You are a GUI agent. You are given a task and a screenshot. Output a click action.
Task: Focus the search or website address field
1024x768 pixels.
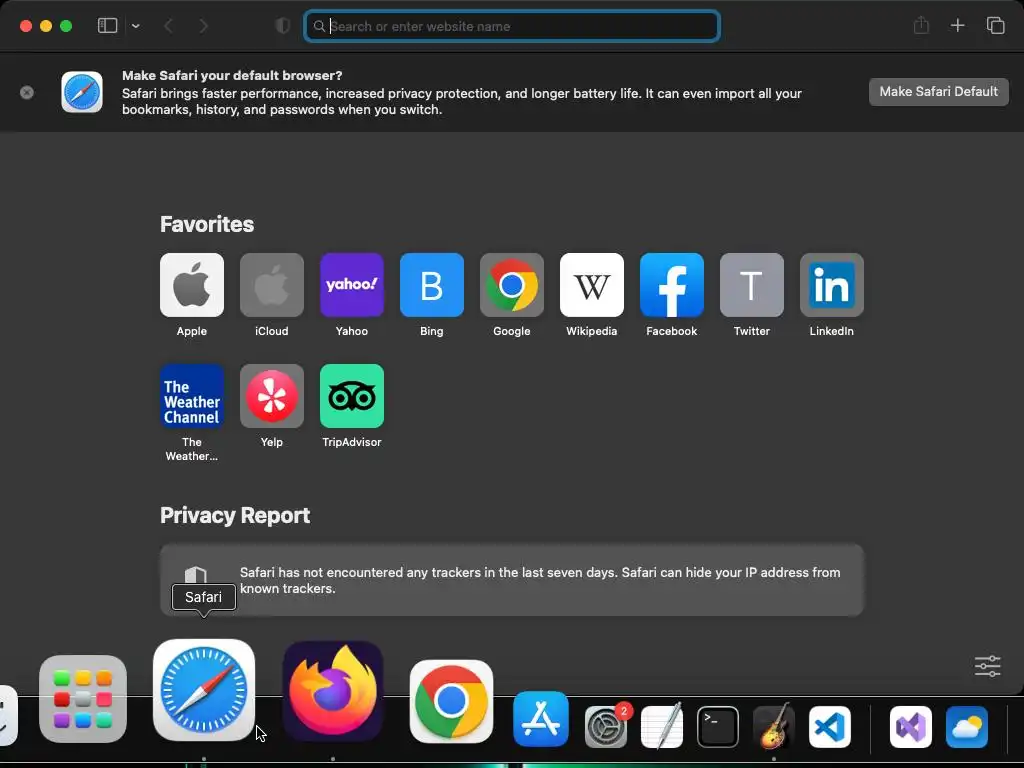pyautogui.click(x=512, y=26)
